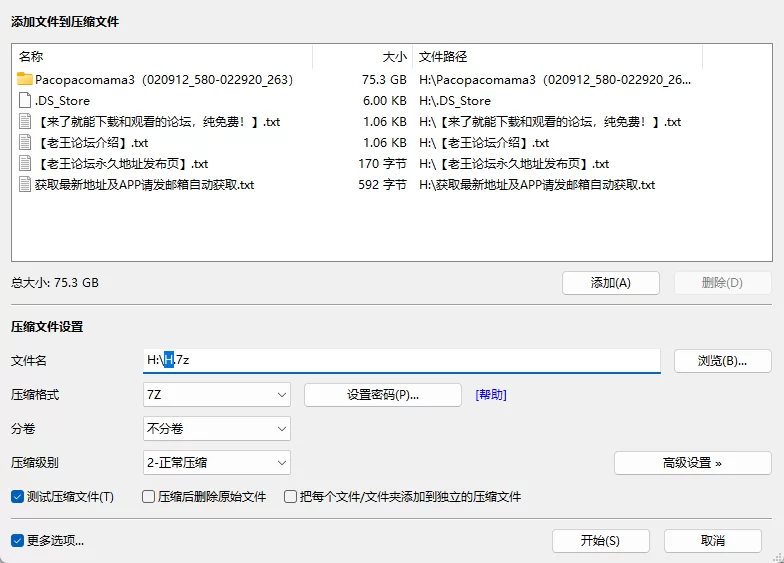Click the 170 字节 size cell
This screenshot has height=563, width=784.
pyautogui.click(x=382, y=164)
